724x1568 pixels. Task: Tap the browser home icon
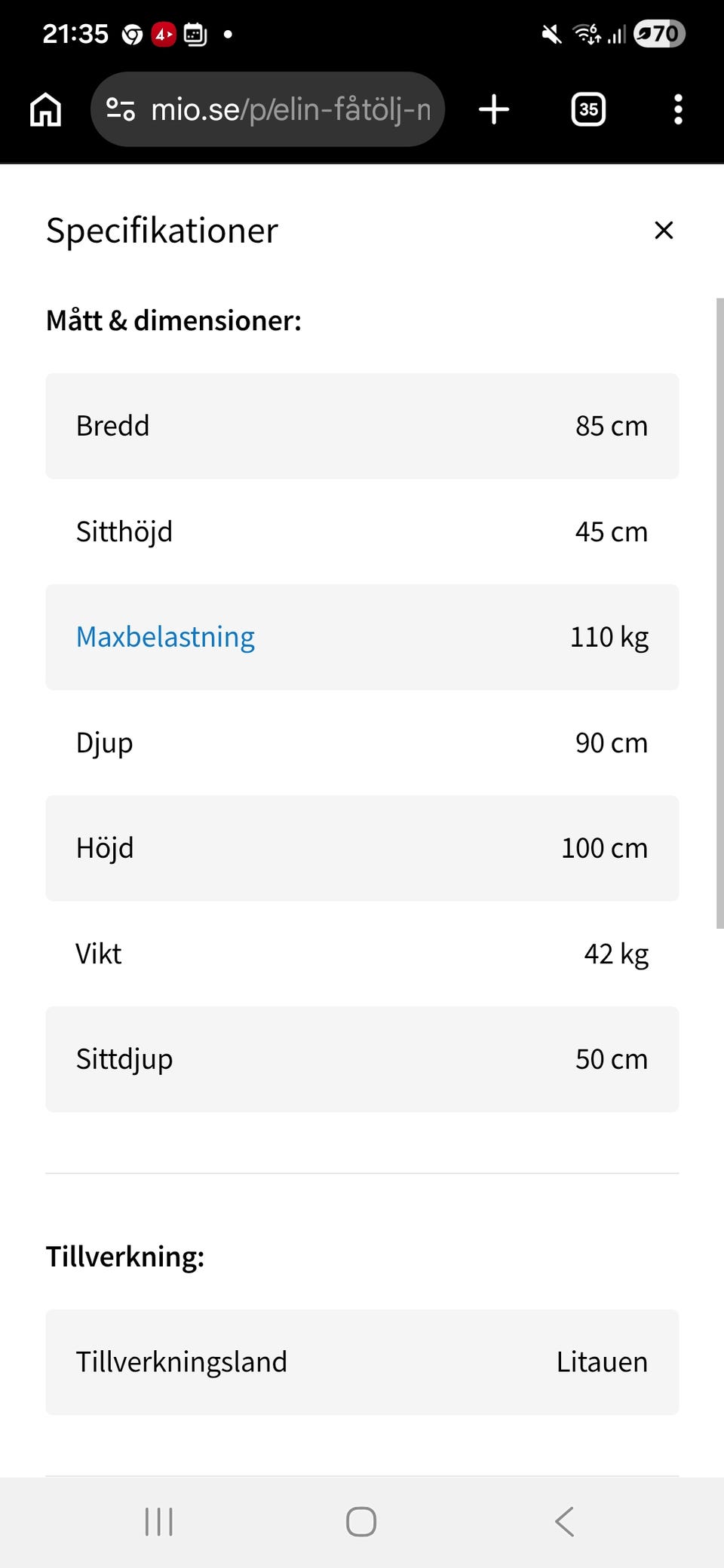[x=45, y=110]
